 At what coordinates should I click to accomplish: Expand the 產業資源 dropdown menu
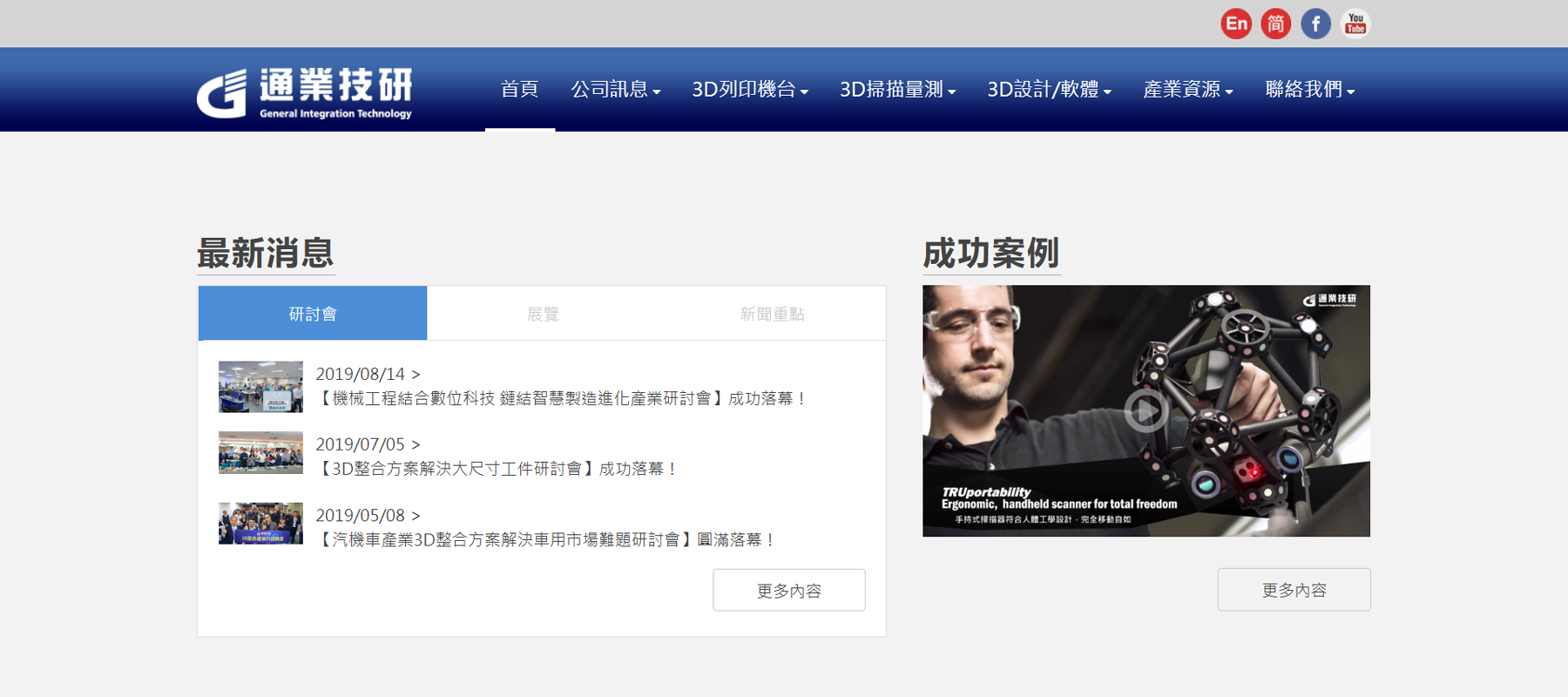tap(1188, 90)
